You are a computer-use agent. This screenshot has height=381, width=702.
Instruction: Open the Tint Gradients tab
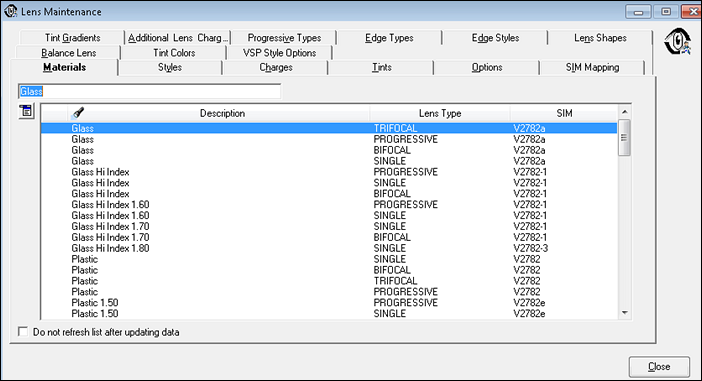click(x=72, y=38)
